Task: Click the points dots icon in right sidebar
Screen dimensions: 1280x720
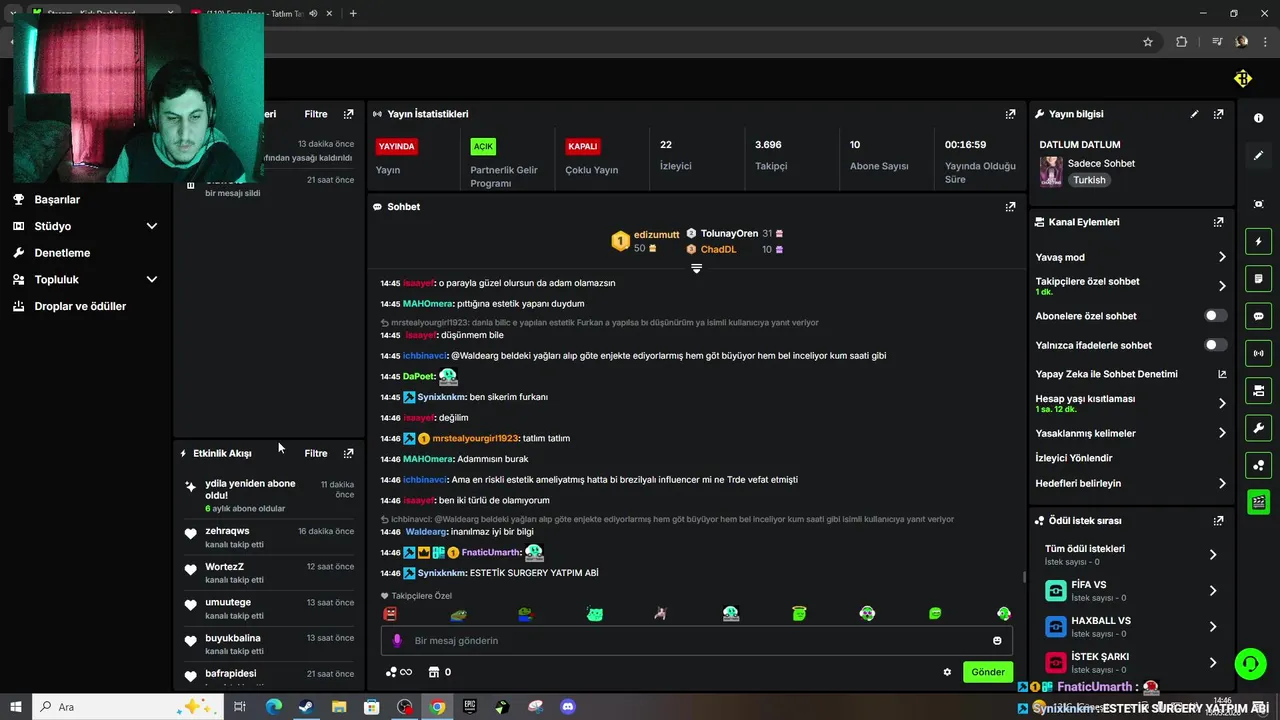Action: [1258, 465]
